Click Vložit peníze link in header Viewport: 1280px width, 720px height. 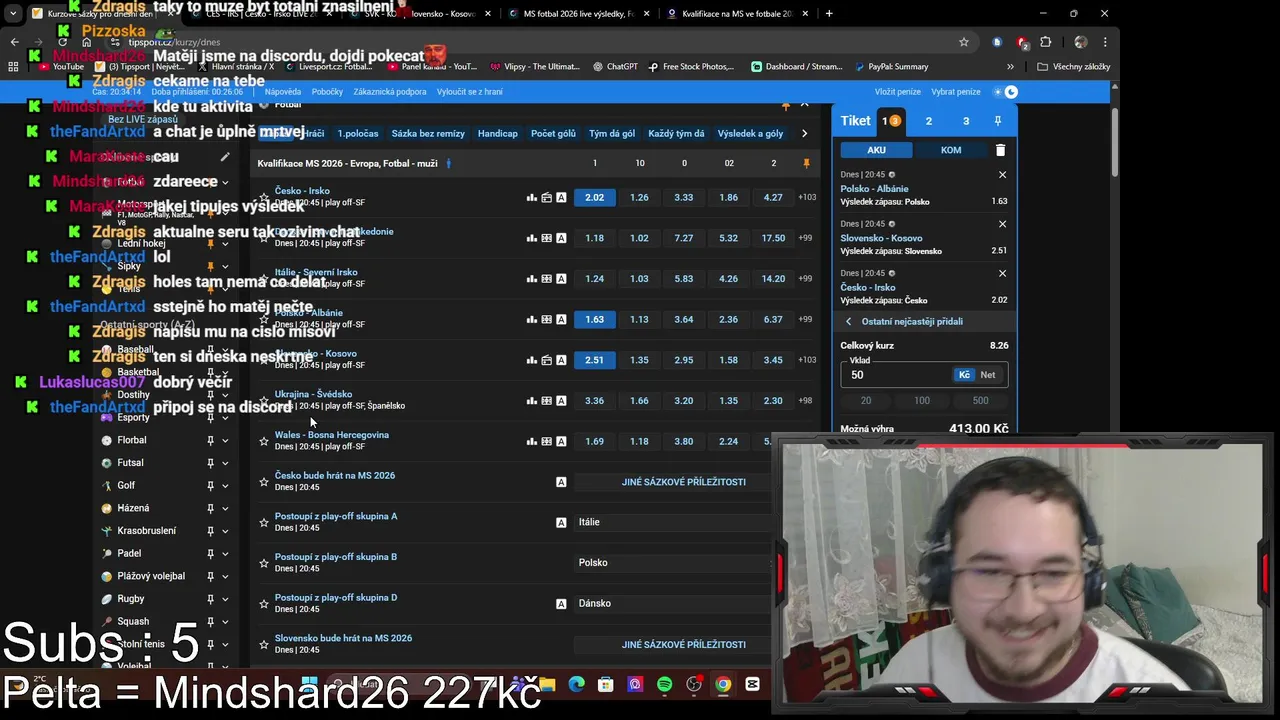click(898, 92)
